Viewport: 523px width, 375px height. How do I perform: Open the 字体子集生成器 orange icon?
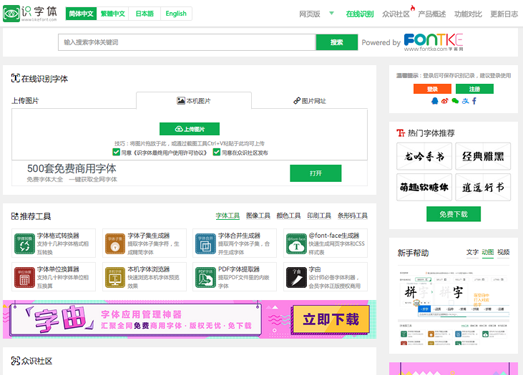115,244
